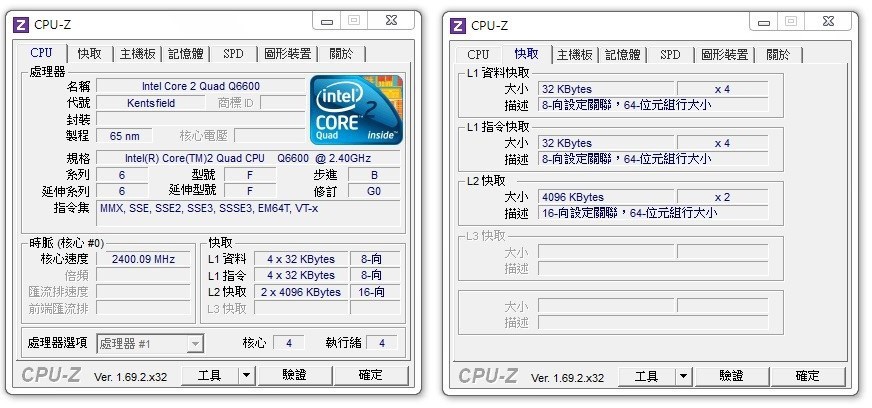This screenshot has height=408, width=872.
Task: Click the processor name field Intel Core 2 Quad Q6600
Action: coord(201,86)
